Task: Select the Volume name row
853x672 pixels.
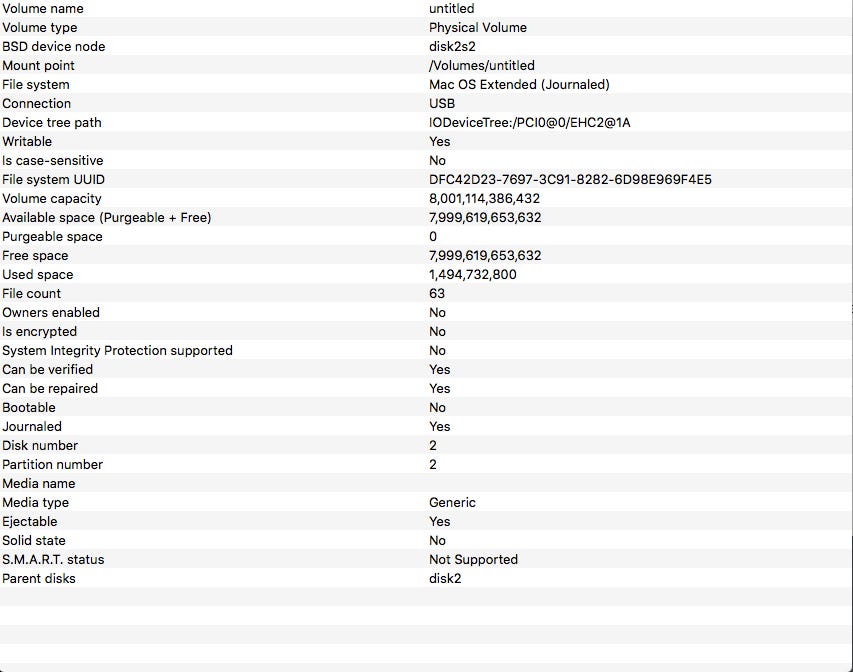Action: point(426,9)
